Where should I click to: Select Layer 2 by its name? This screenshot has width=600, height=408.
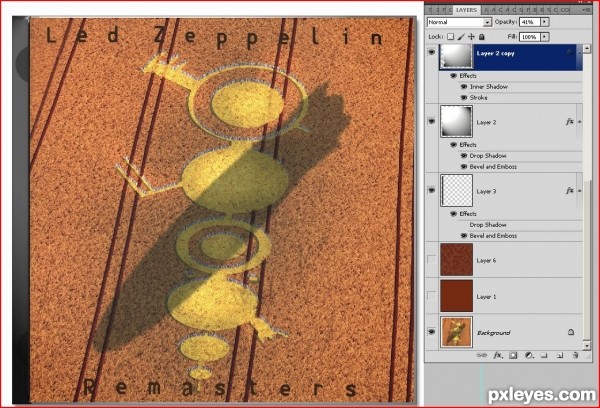(486, 122)
